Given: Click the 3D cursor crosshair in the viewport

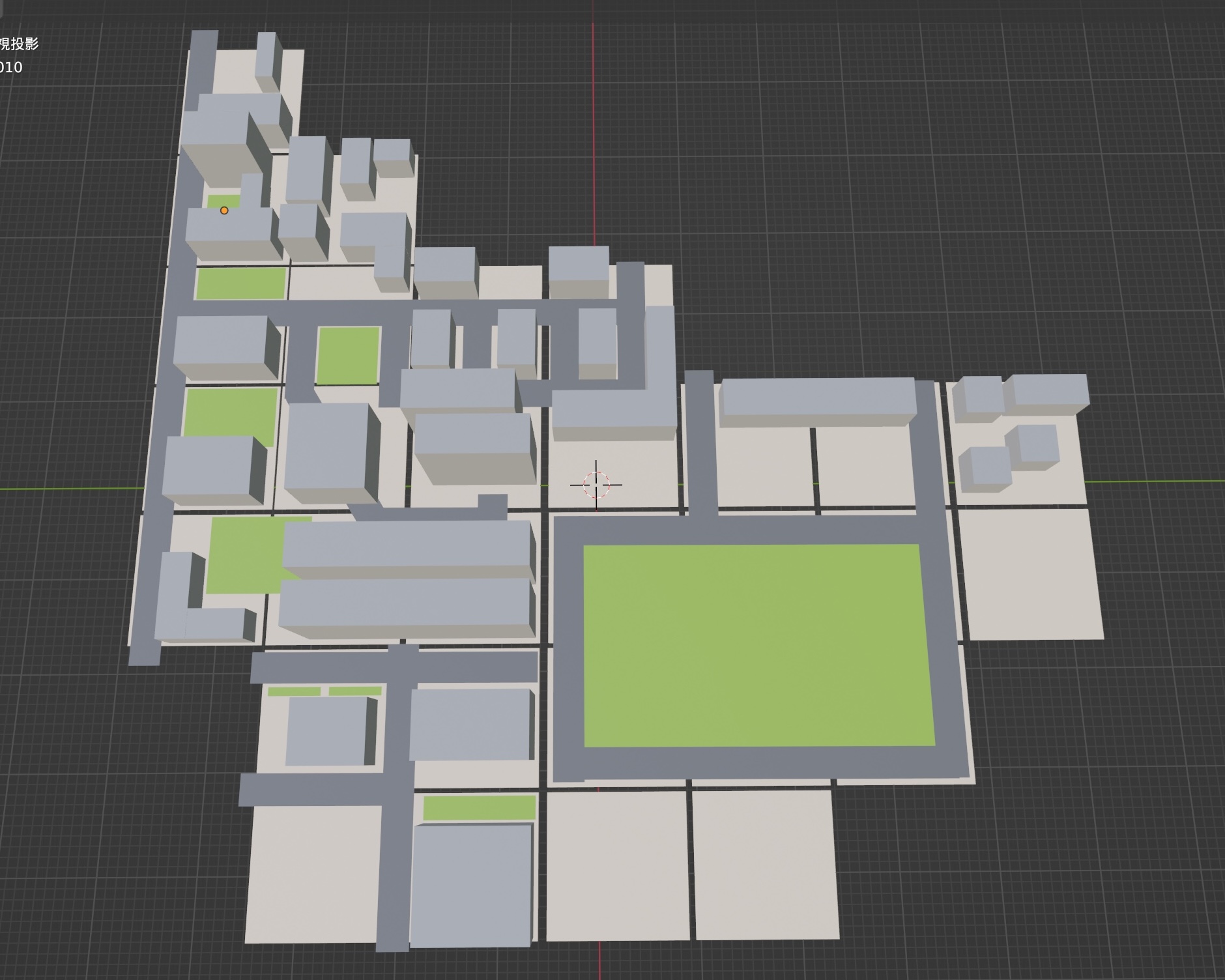Looking at the screenshot, I should point(596,484).
